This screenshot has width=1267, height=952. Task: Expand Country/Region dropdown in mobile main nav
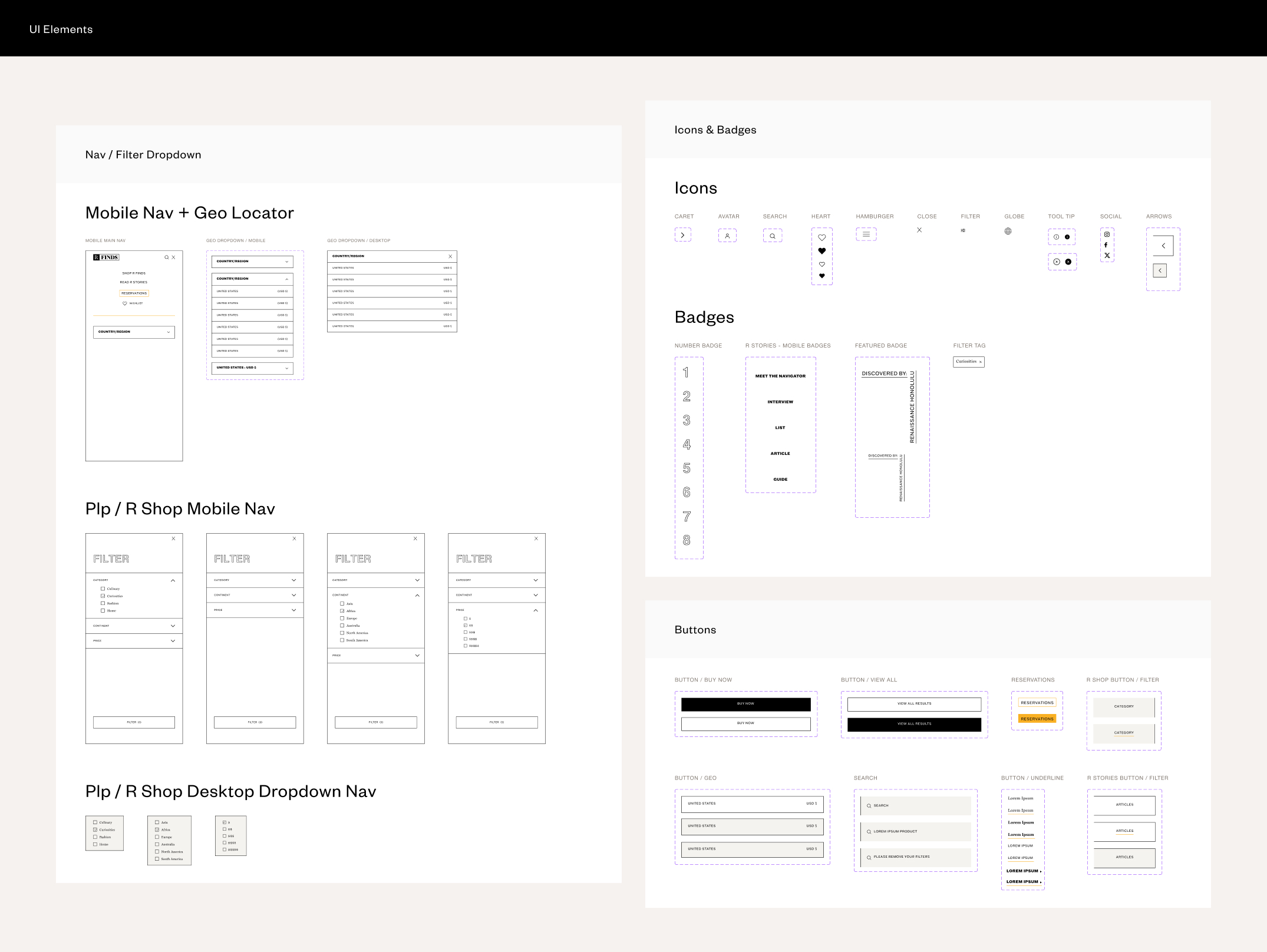pos(134,332)
